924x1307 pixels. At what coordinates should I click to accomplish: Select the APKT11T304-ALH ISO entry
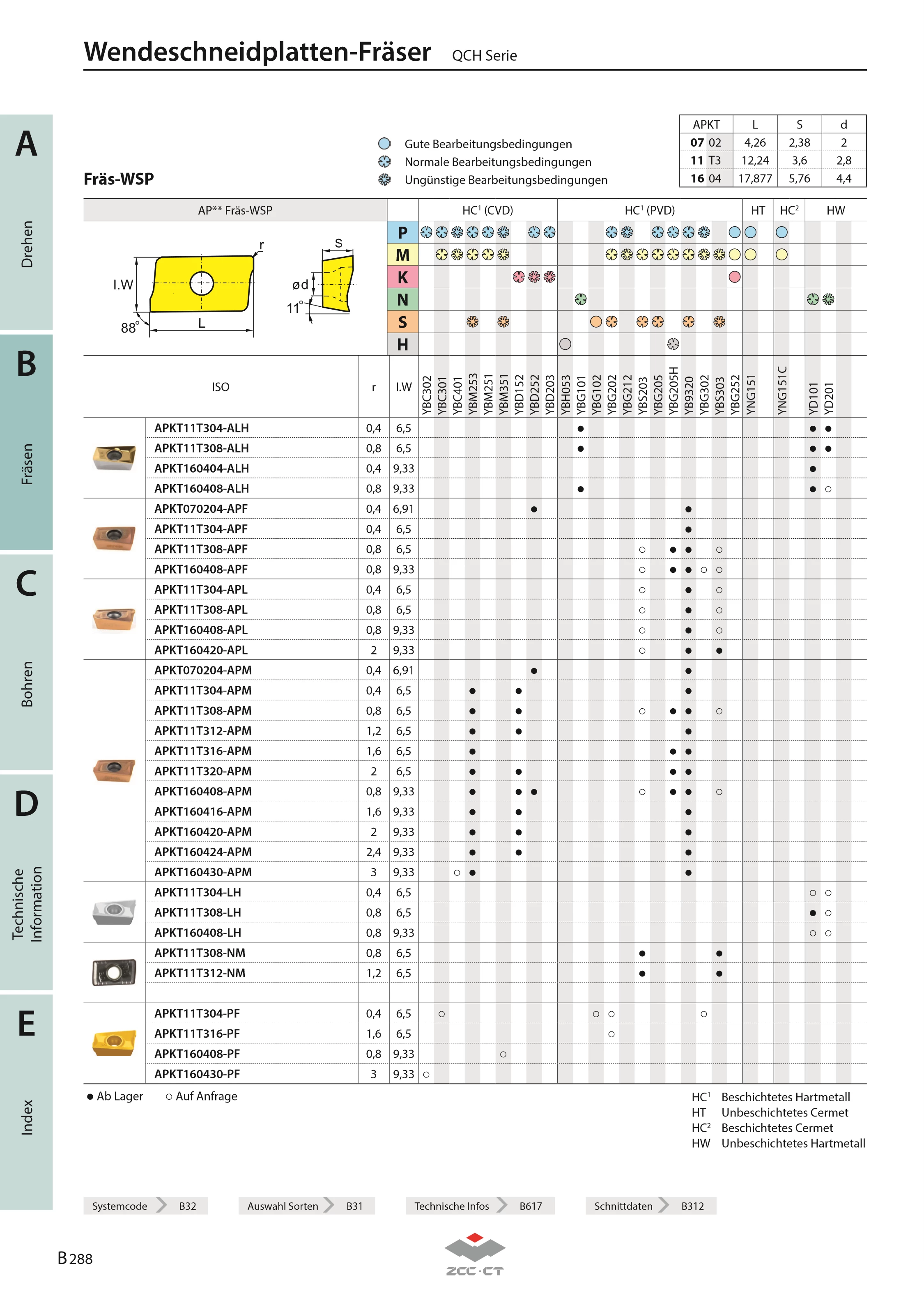(202, 428)
